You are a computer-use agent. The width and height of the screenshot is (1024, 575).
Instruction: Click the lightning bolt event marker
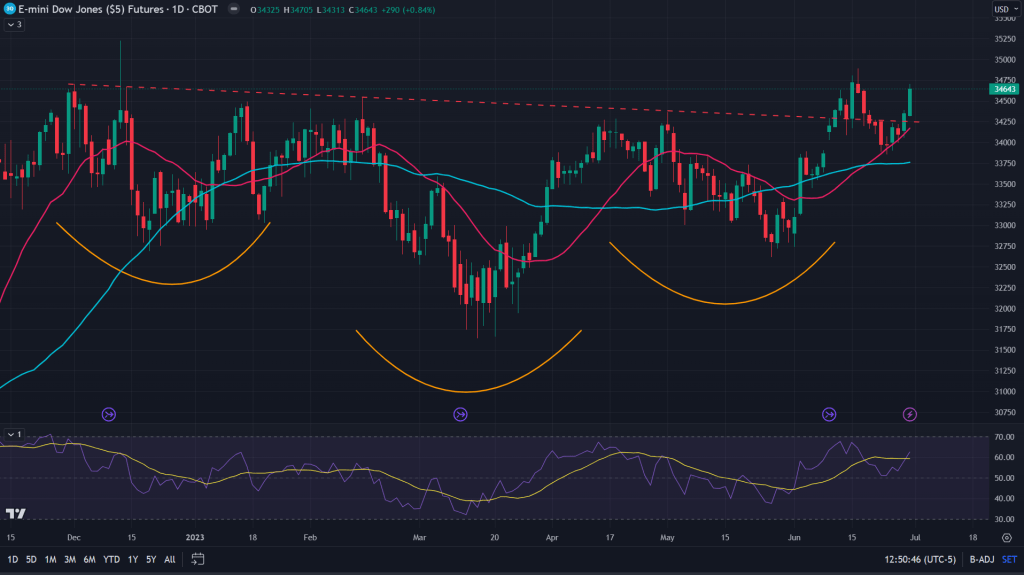pyautogui.click(x=910, y=414)
